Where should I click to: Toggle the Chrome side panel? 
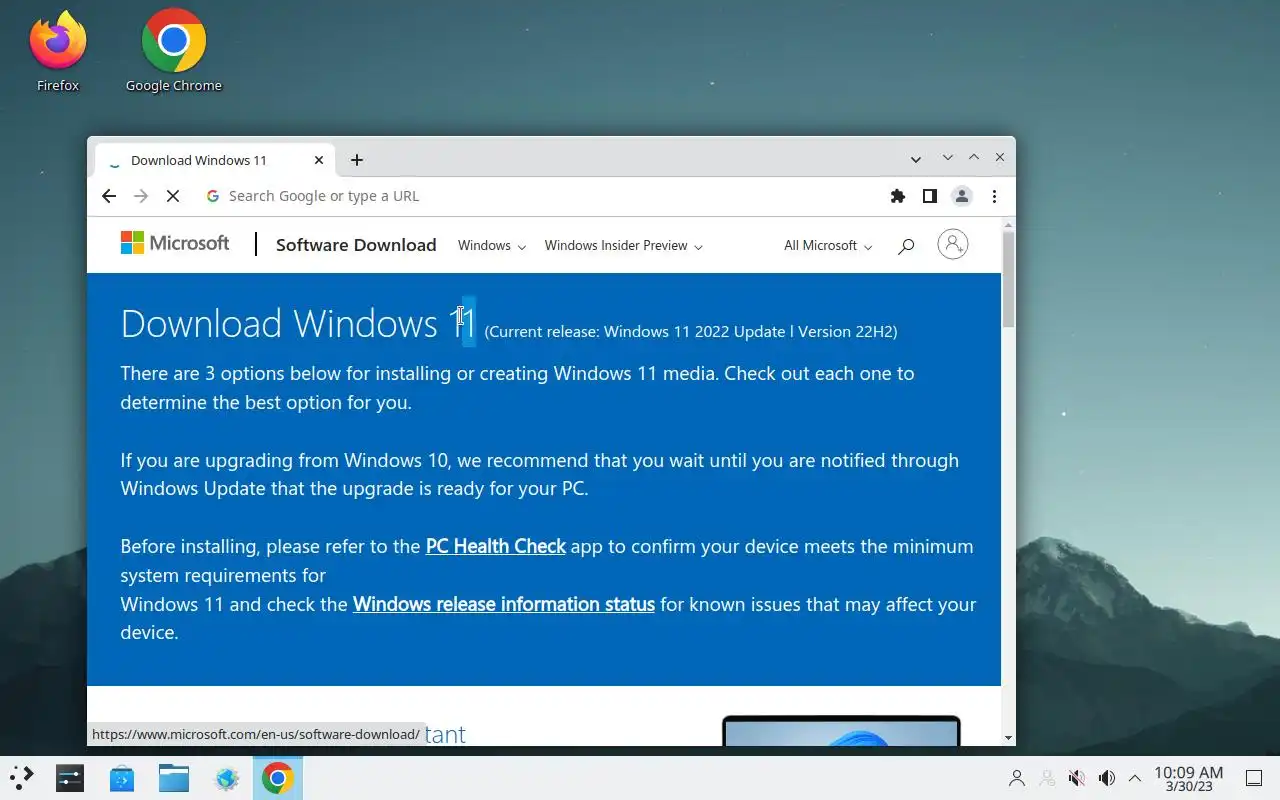[x=930, y=196]
